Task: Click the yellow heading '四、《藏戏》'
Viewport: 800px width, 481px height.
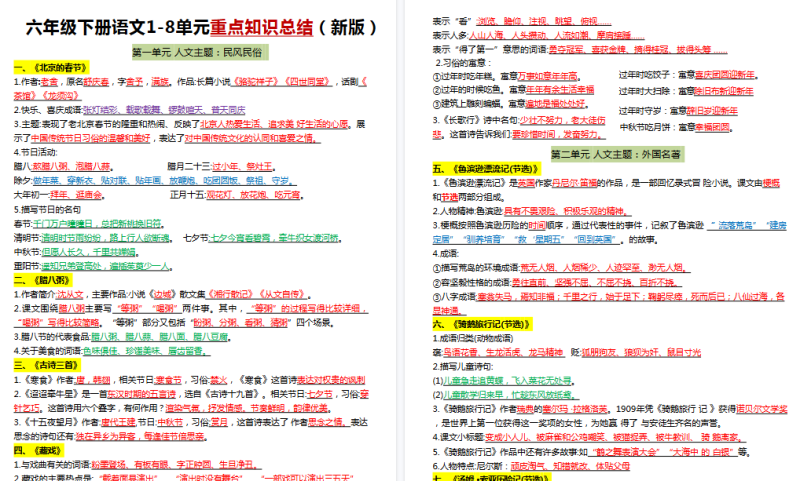Action: [x=38, y=450]
